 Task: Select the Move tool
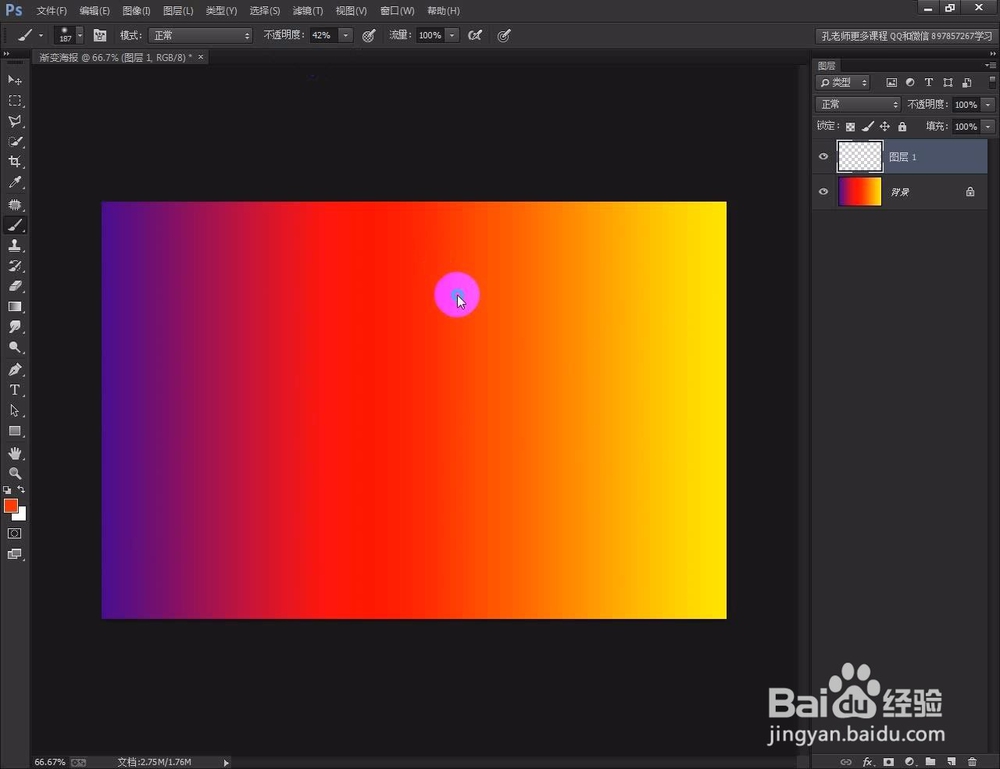pyautogui.click(x=14, y=80)
